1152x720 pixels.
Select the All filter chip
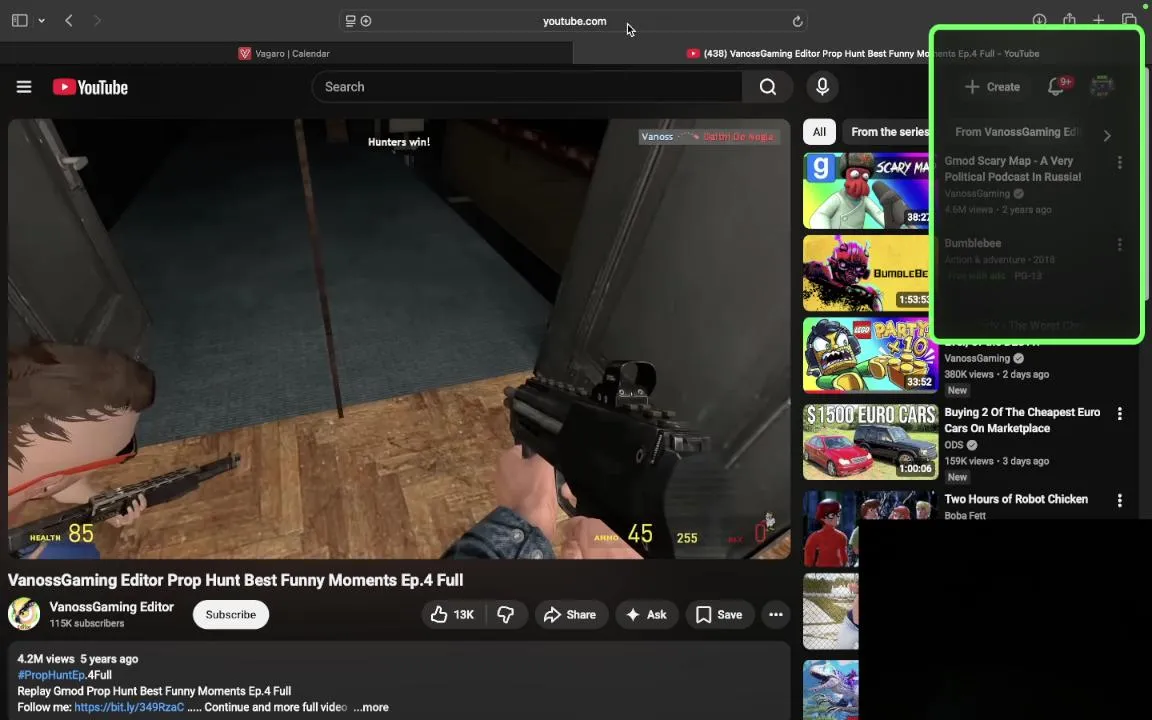(819, 132)
